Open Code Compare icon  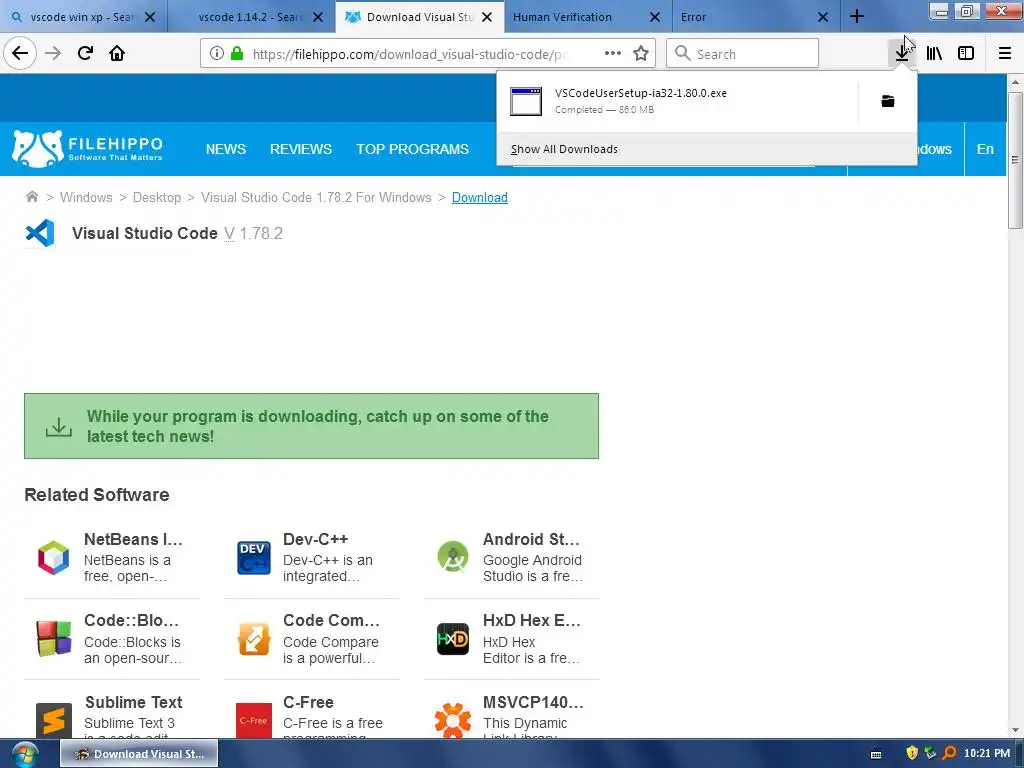pos(254,639)
